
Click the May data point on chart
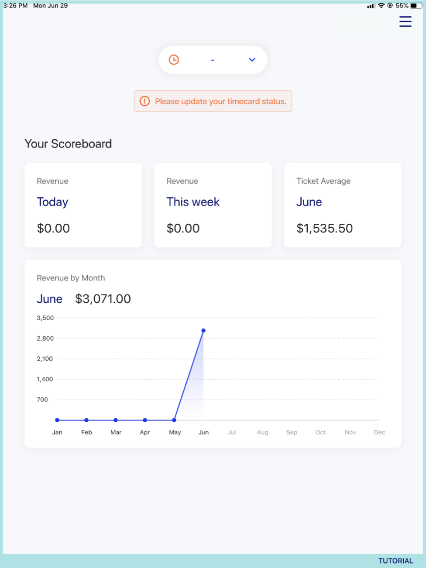[174, 420]
